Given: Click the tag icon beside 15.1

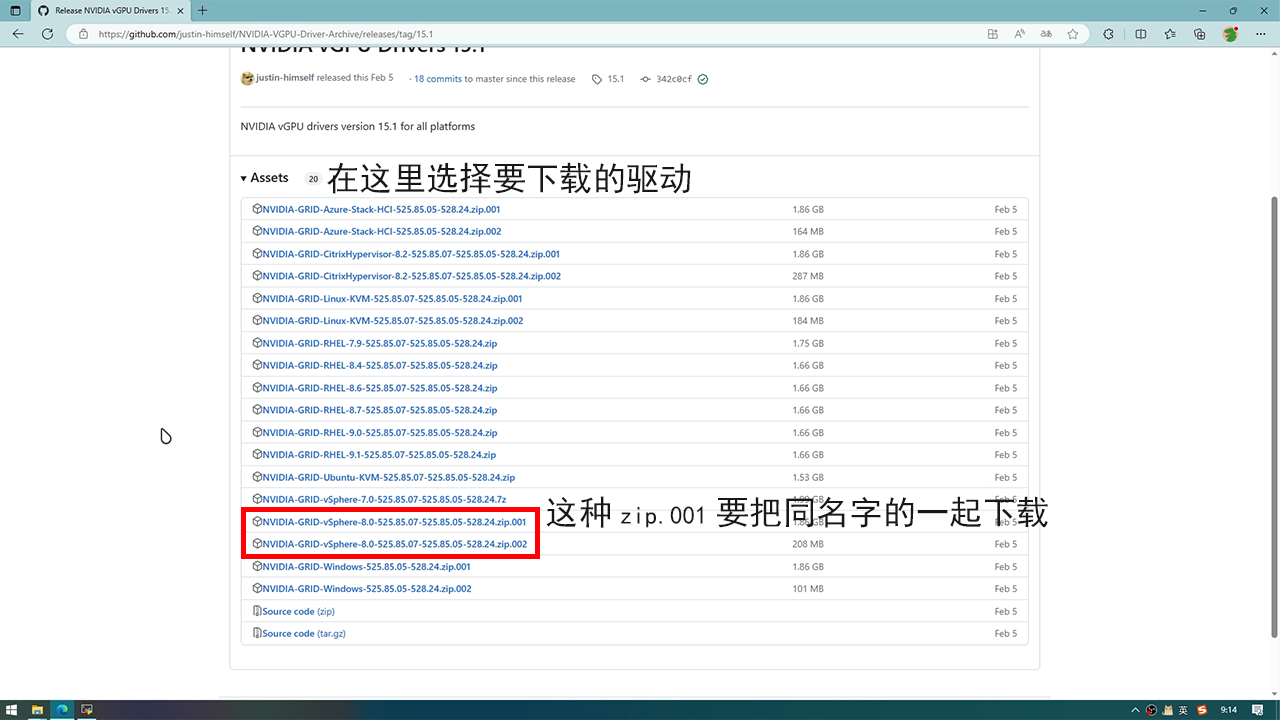Looking at the screenshot, I should (597, 79).
